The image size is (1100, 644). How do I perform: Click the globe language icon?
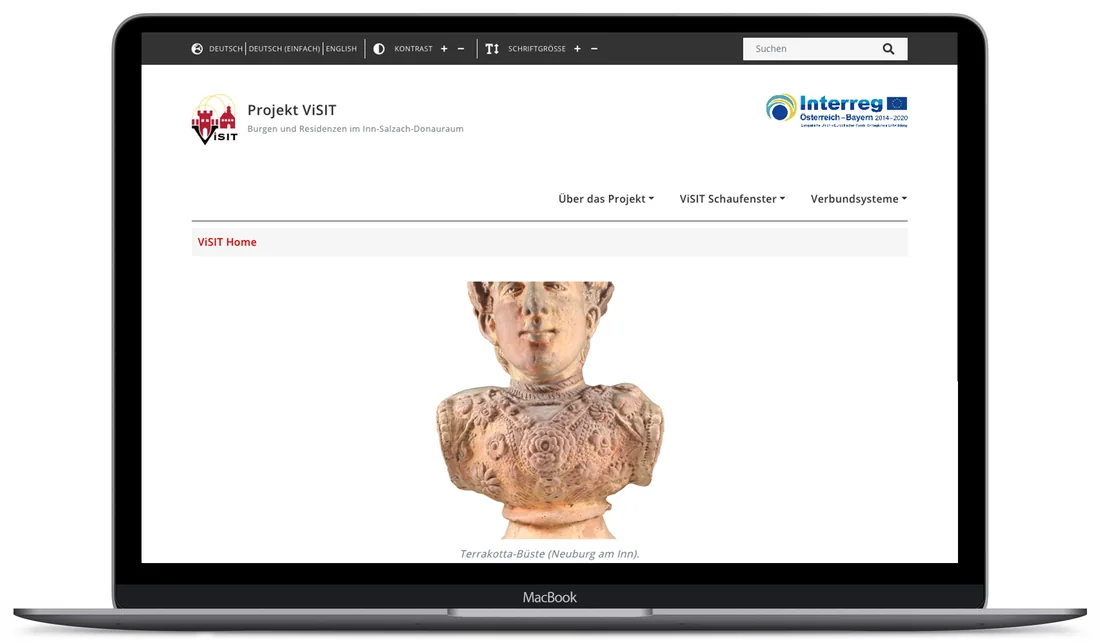(197, 49)
